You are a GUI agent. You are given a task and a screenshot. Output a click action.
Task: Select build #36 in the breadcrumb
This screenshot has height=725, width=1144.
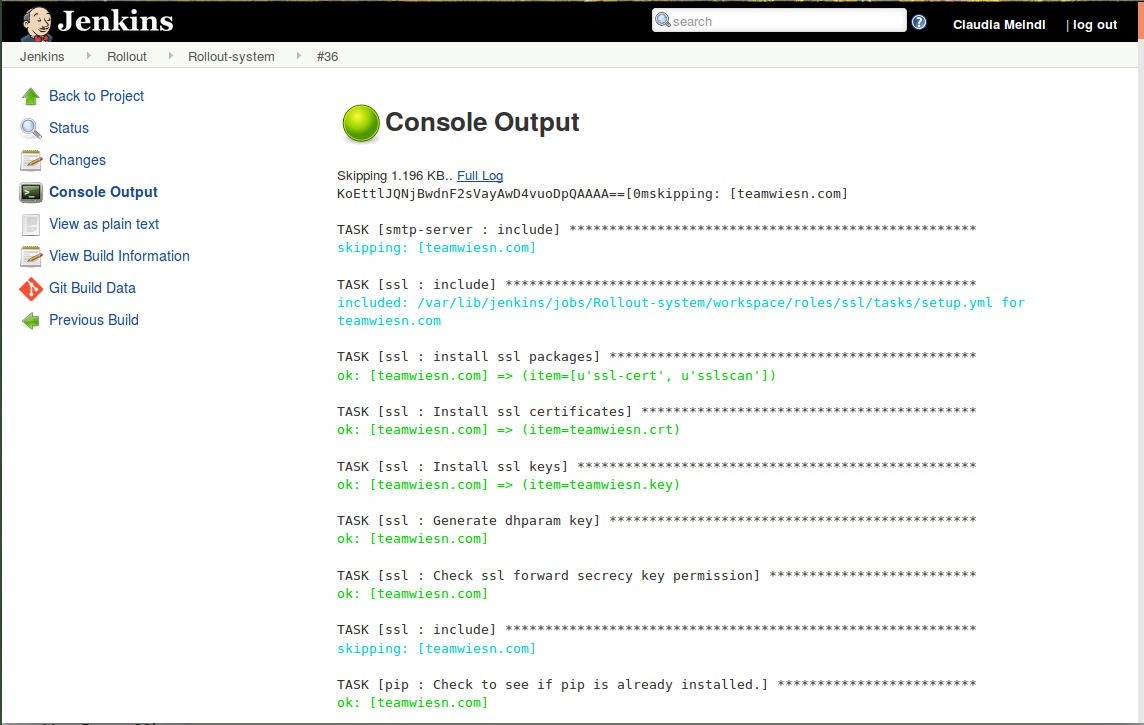coord(328,57)
